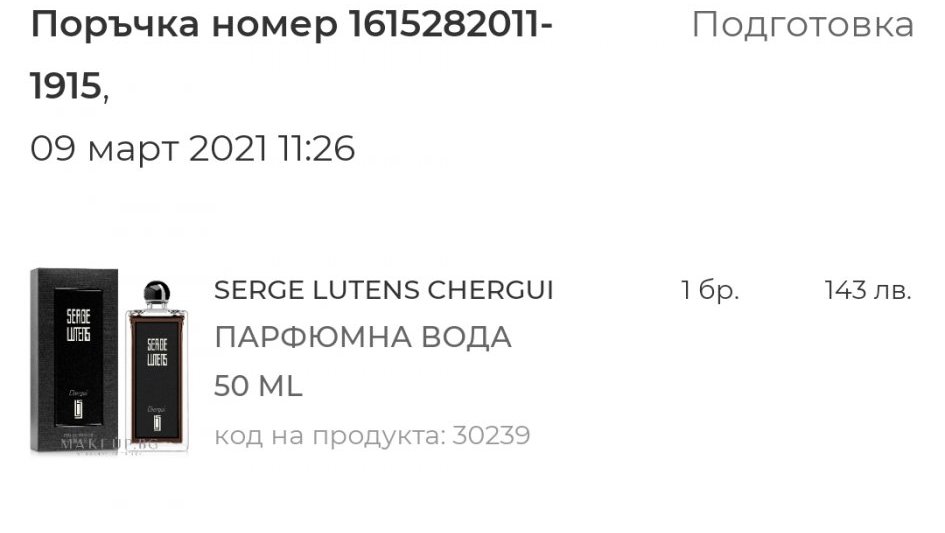The height and width of the screenshot is (533, 945).
Task: Click the Serge Lutens label on bottle
Action: [x=157, y=352]
